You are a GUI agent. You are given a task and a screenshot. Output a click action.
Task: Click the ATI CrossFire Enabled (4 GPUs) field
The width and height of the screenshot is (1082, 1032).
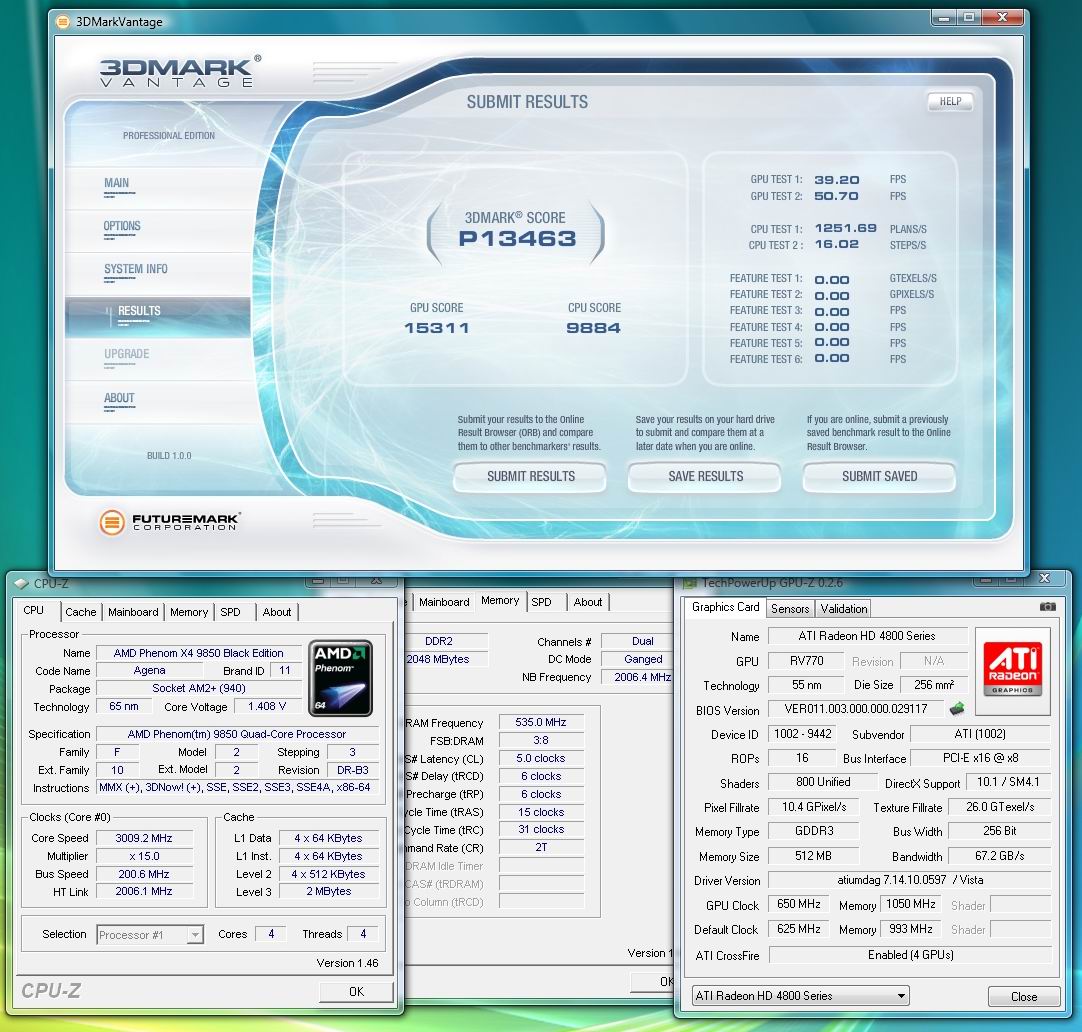pos(909,955)
